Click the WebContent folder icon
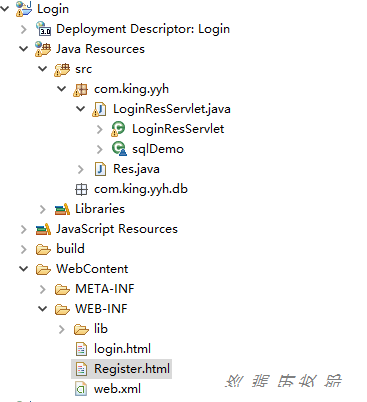The image size is (367, 402). click(x=43, y=269)
